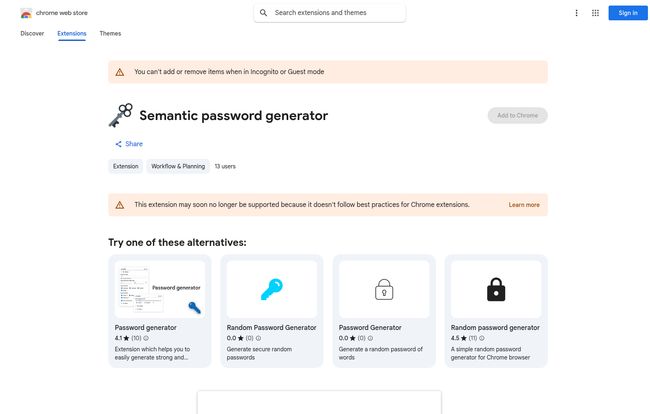Click the Add to Chrome button
Viewport: 650px width, 414px height.
[517, 115]
